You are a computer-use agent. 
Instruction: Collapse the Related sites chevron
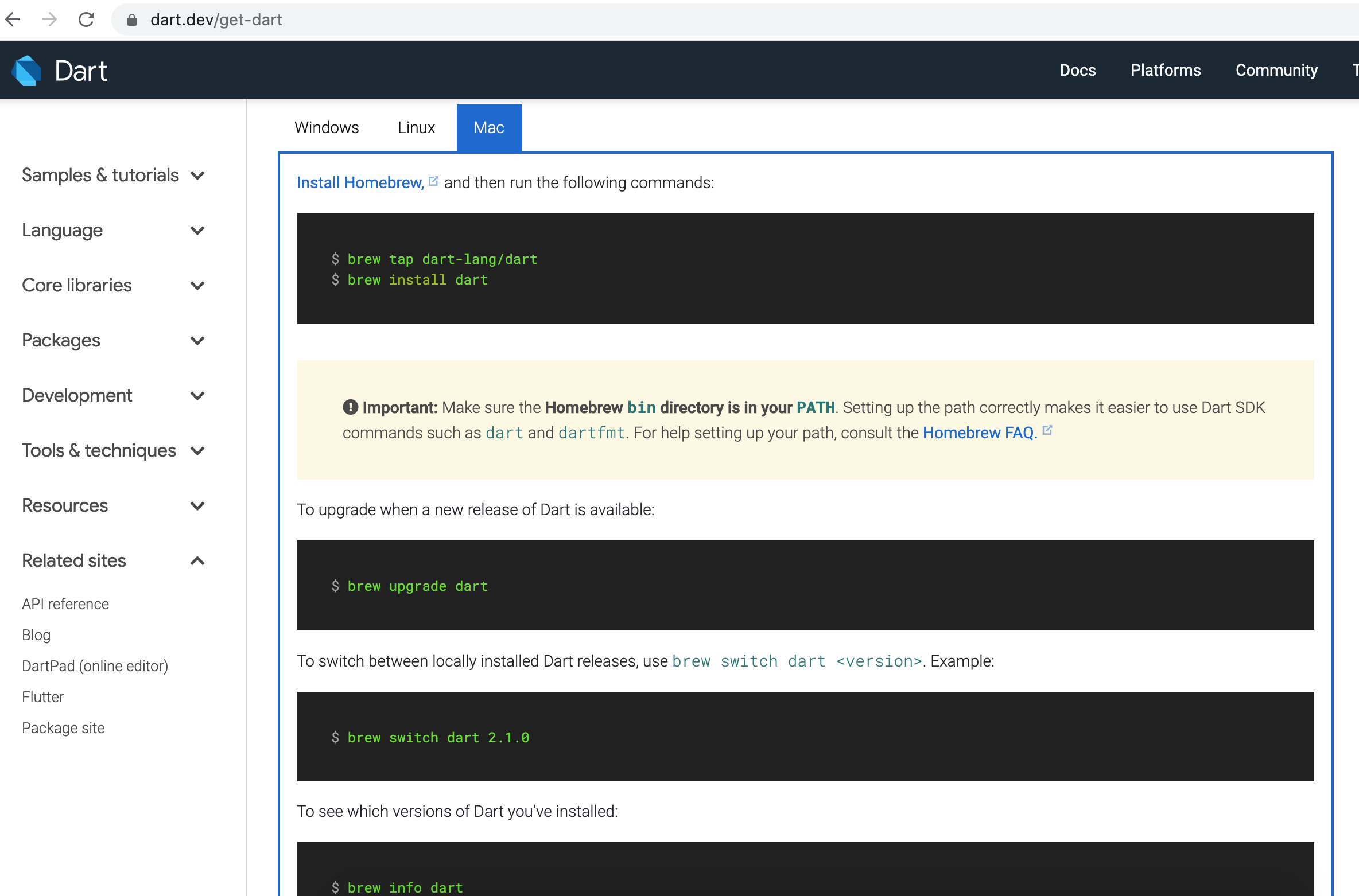tap(197, 560)
